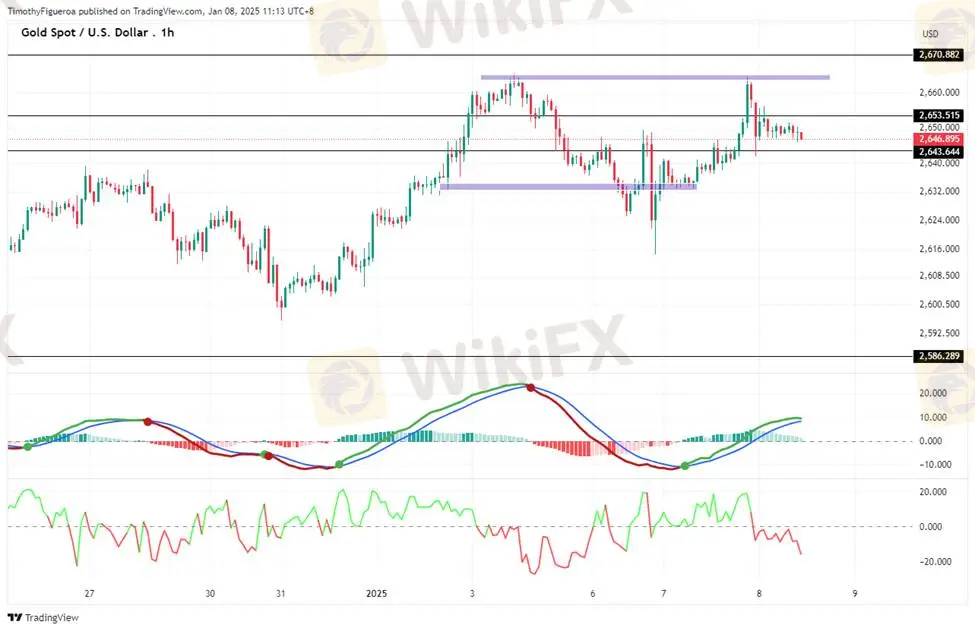
Task: Click the lower purple support zone rectangle
Action: (568, 187)
